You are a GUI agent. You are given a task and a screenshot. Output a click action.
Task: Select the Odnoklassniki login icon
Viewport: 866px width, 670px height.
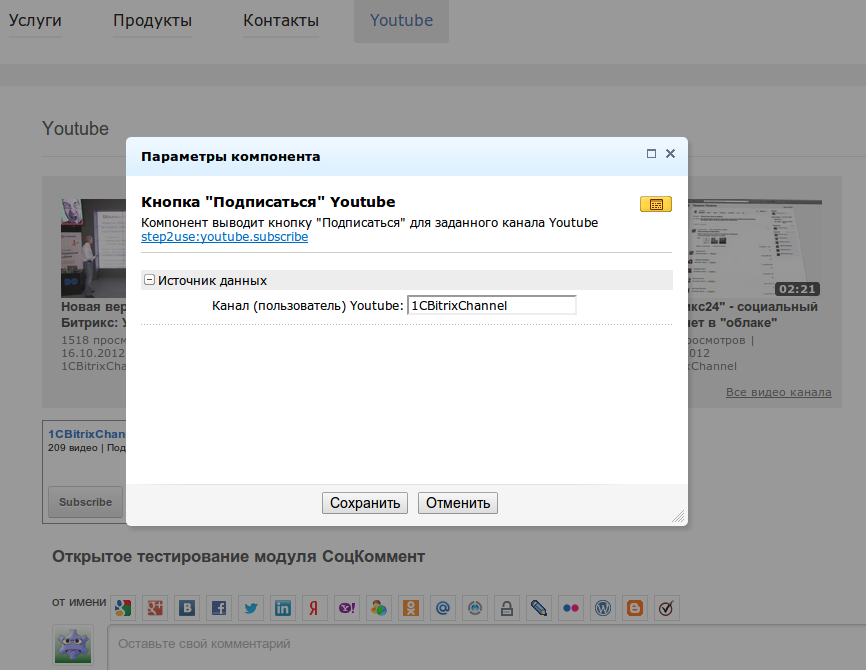(411, 607)
